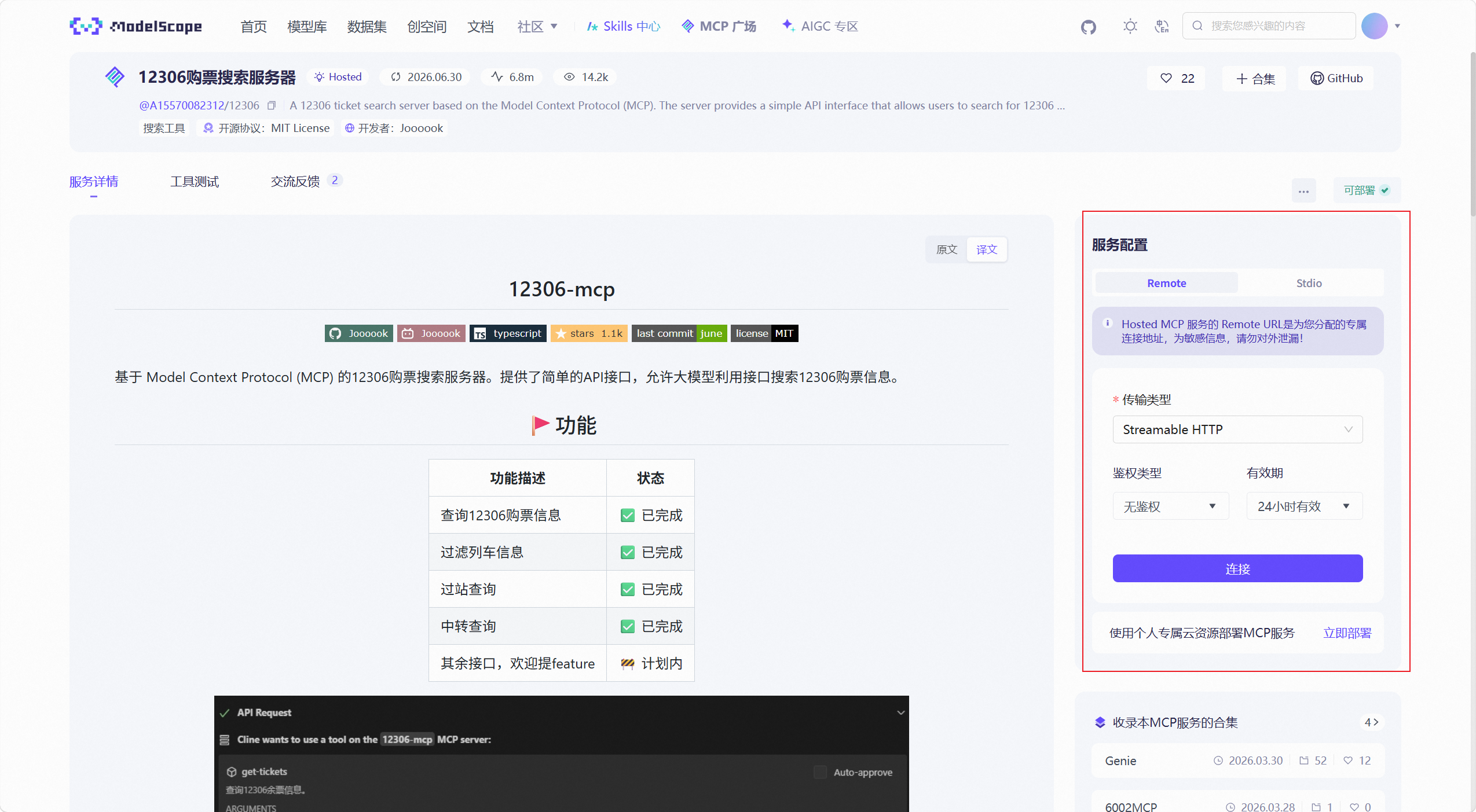This screenshot has width=1476, height=812.
Task: Select Remote configuration mode
Action: point(1166,283)
